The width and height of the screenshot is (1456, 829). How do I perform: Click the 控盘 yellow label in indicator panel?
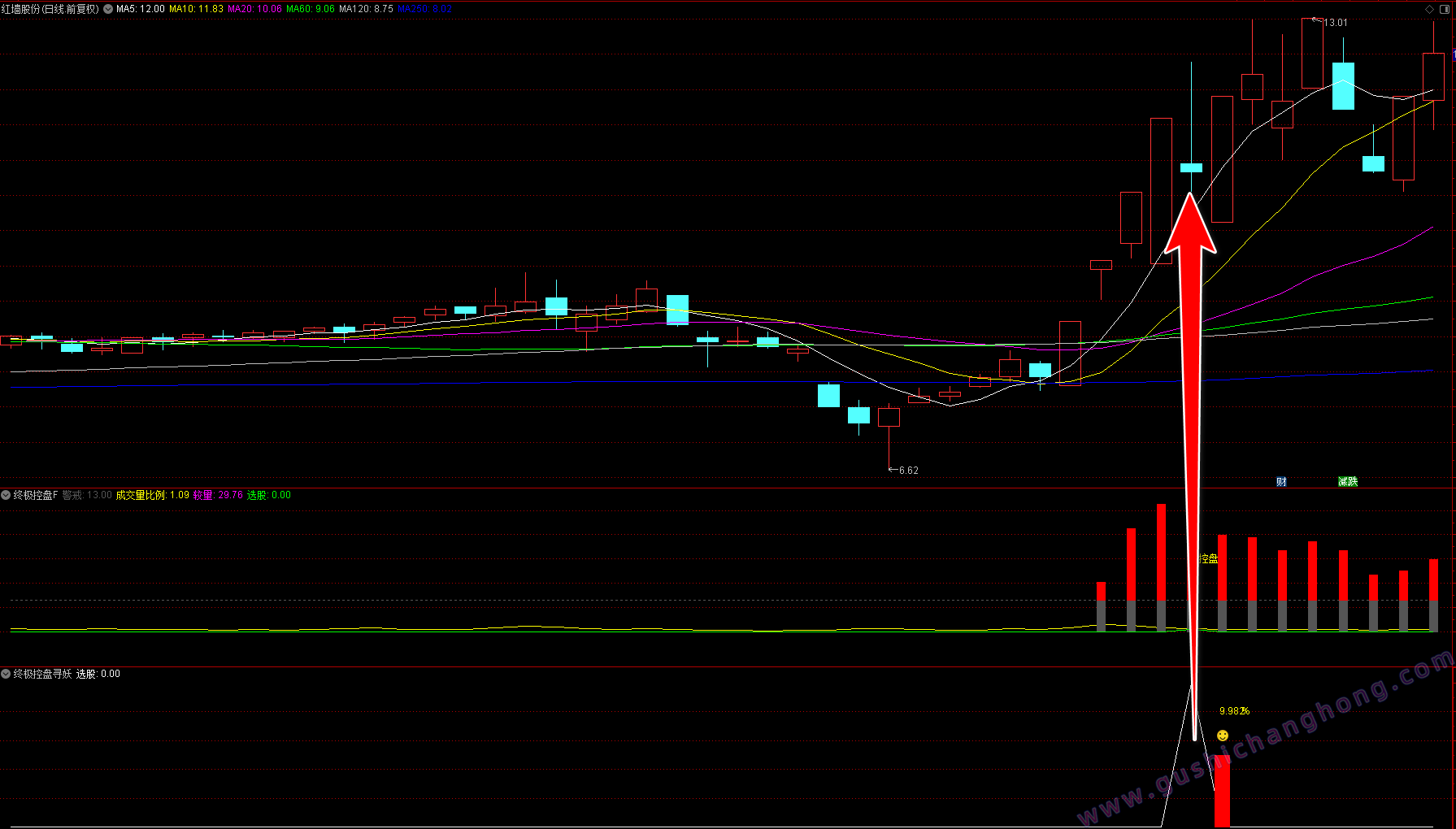pyautogui.click(x=1209, y=559)
